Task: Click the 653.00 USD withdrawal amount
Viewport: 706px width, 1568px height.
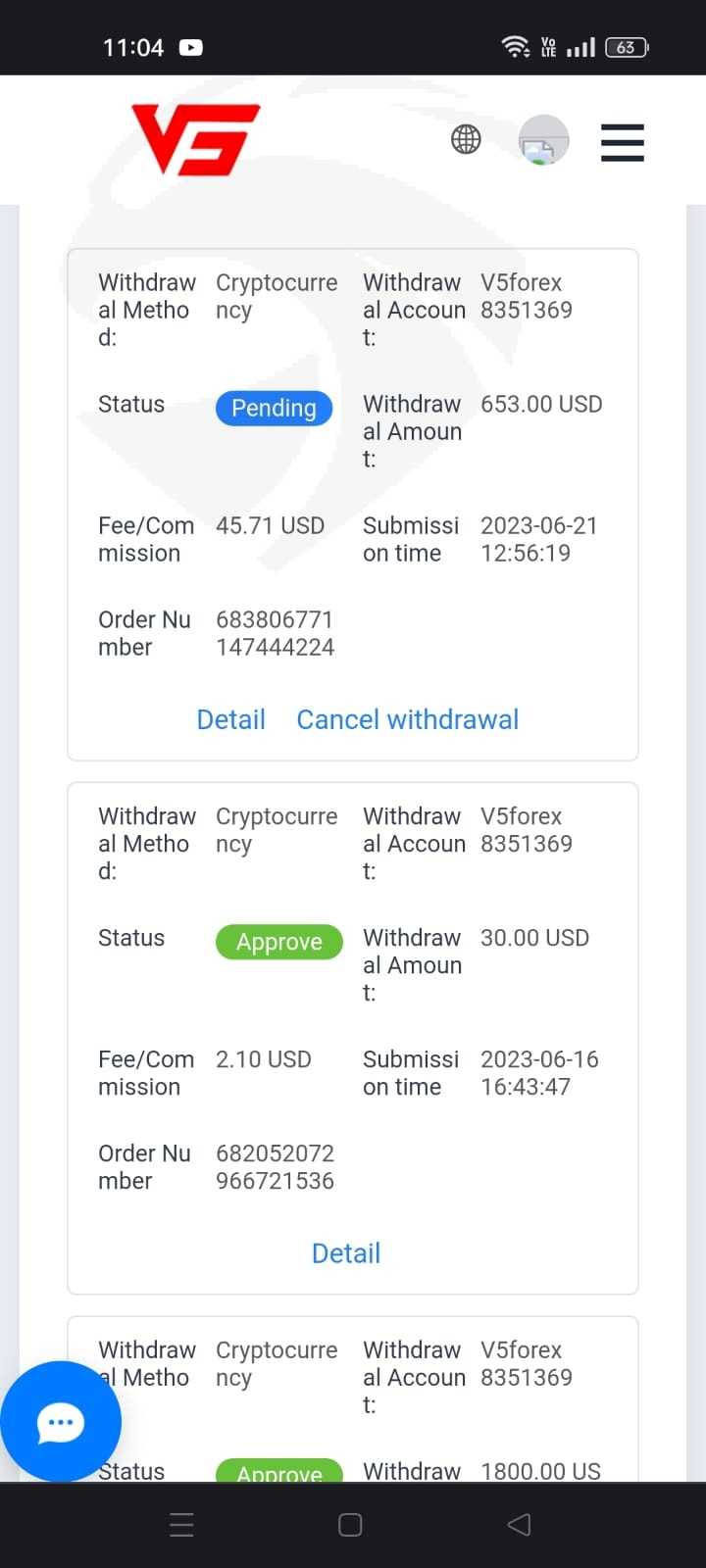Action: [x=541, y=404]
